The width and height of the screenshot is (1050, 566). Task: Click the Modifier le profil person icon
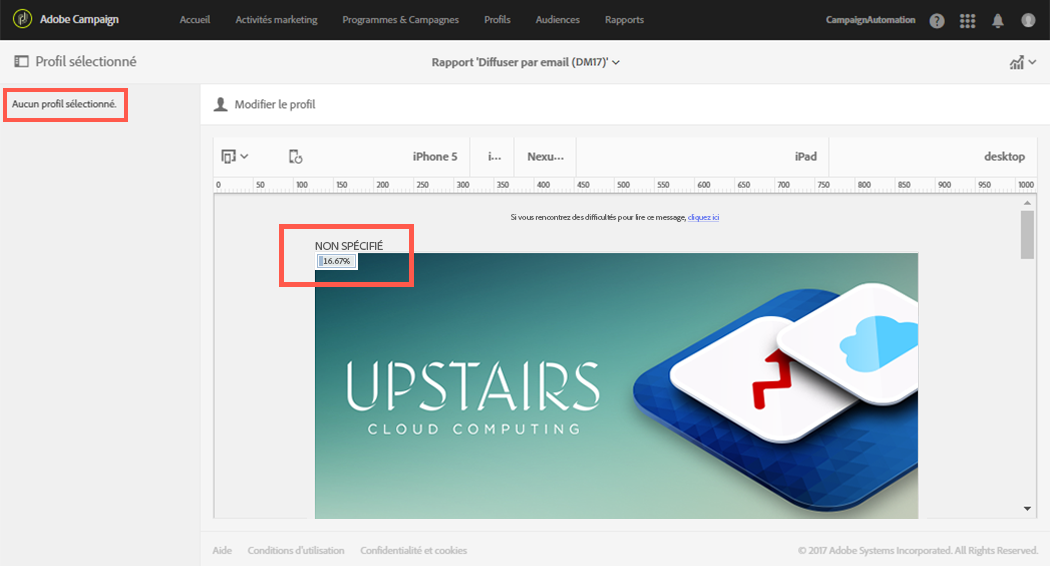[x=220, y=104]
